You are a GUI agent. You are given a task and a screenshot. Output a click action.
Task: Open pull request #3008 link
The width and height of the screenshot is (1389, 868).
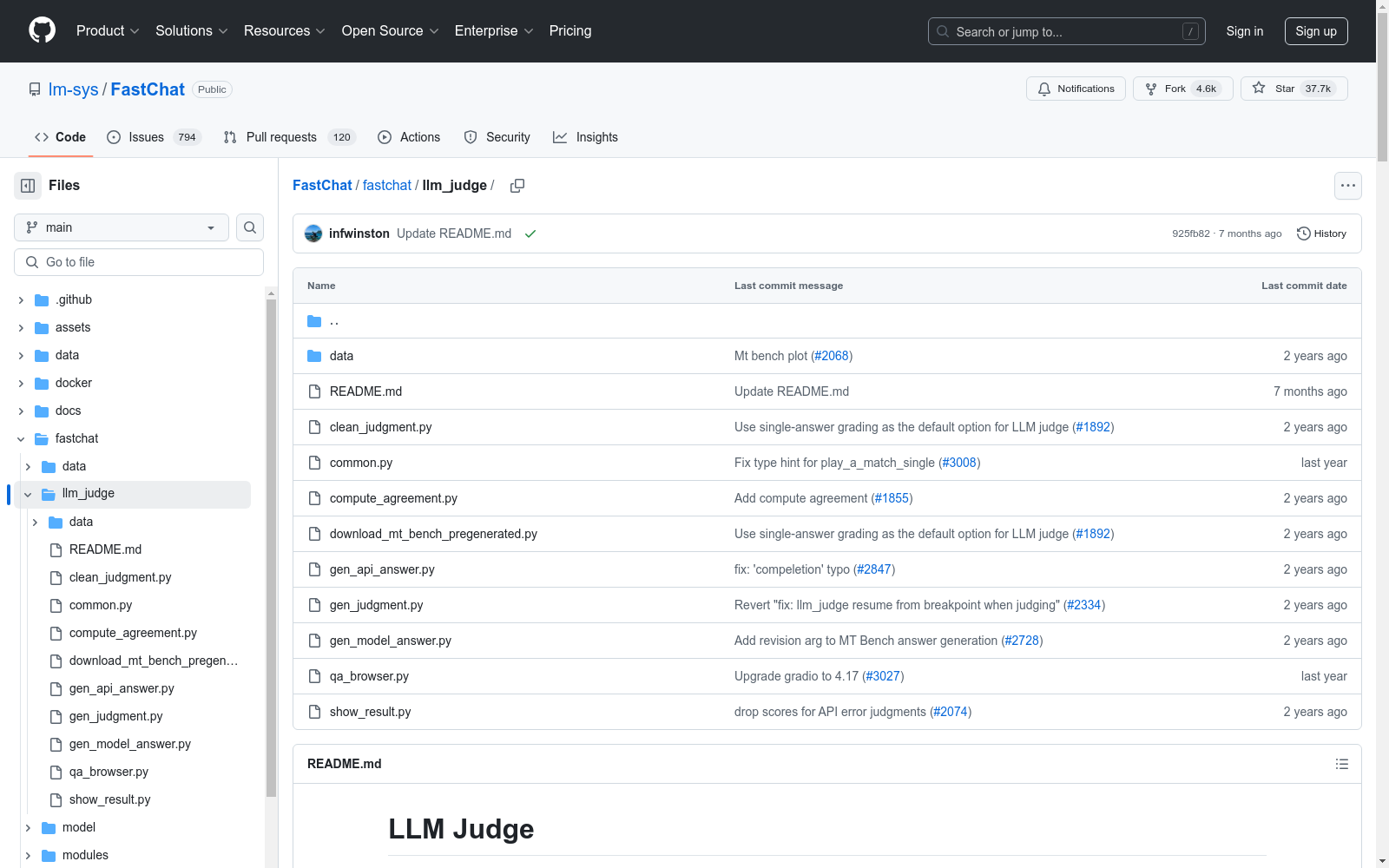959,463
